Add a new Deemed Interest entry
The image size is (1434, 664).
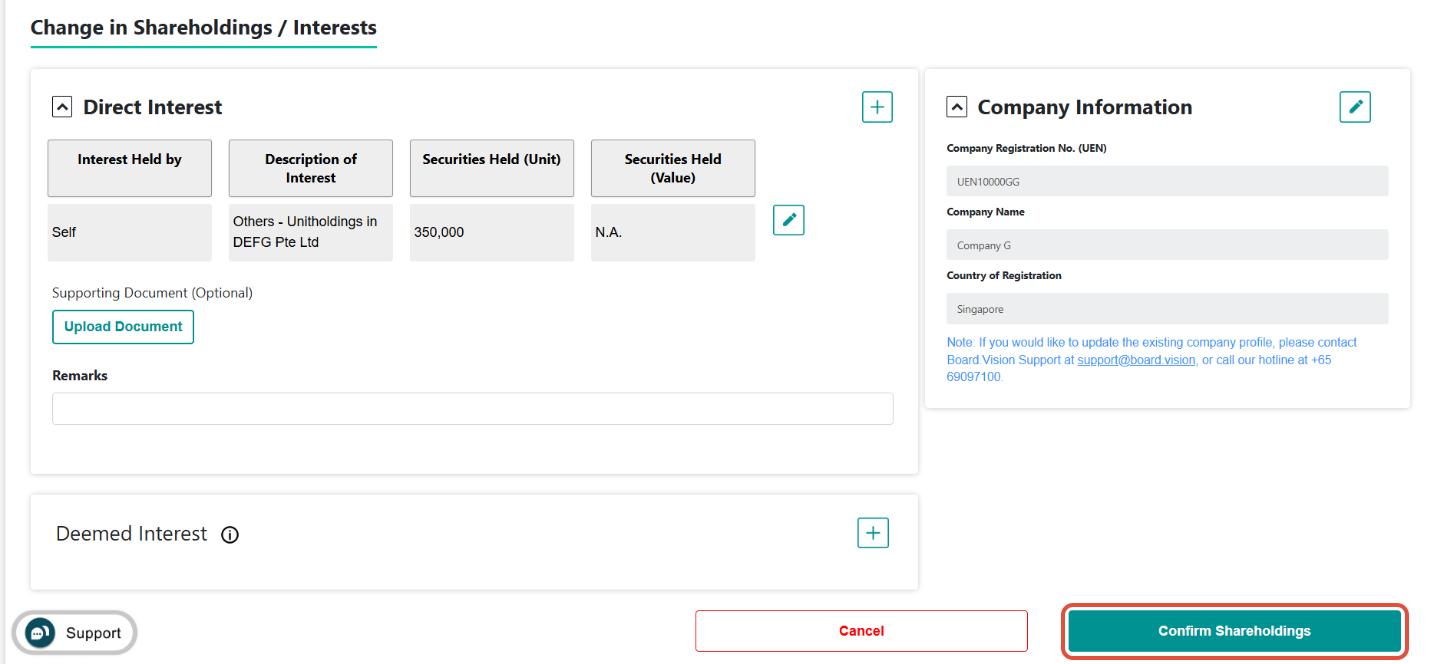coord(873,533)
